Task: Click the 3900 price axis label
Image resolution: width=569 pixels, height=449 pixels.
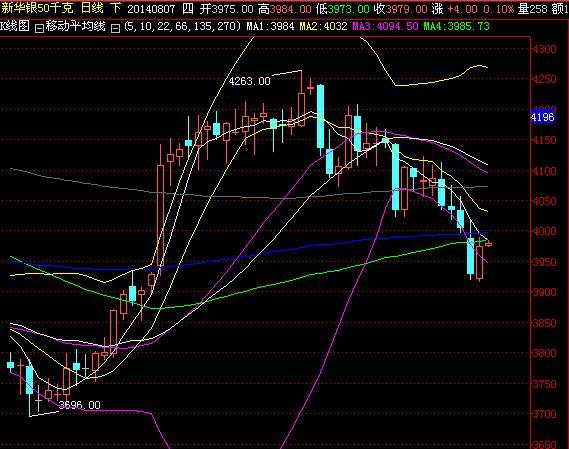Action: [x=544, y=292]
